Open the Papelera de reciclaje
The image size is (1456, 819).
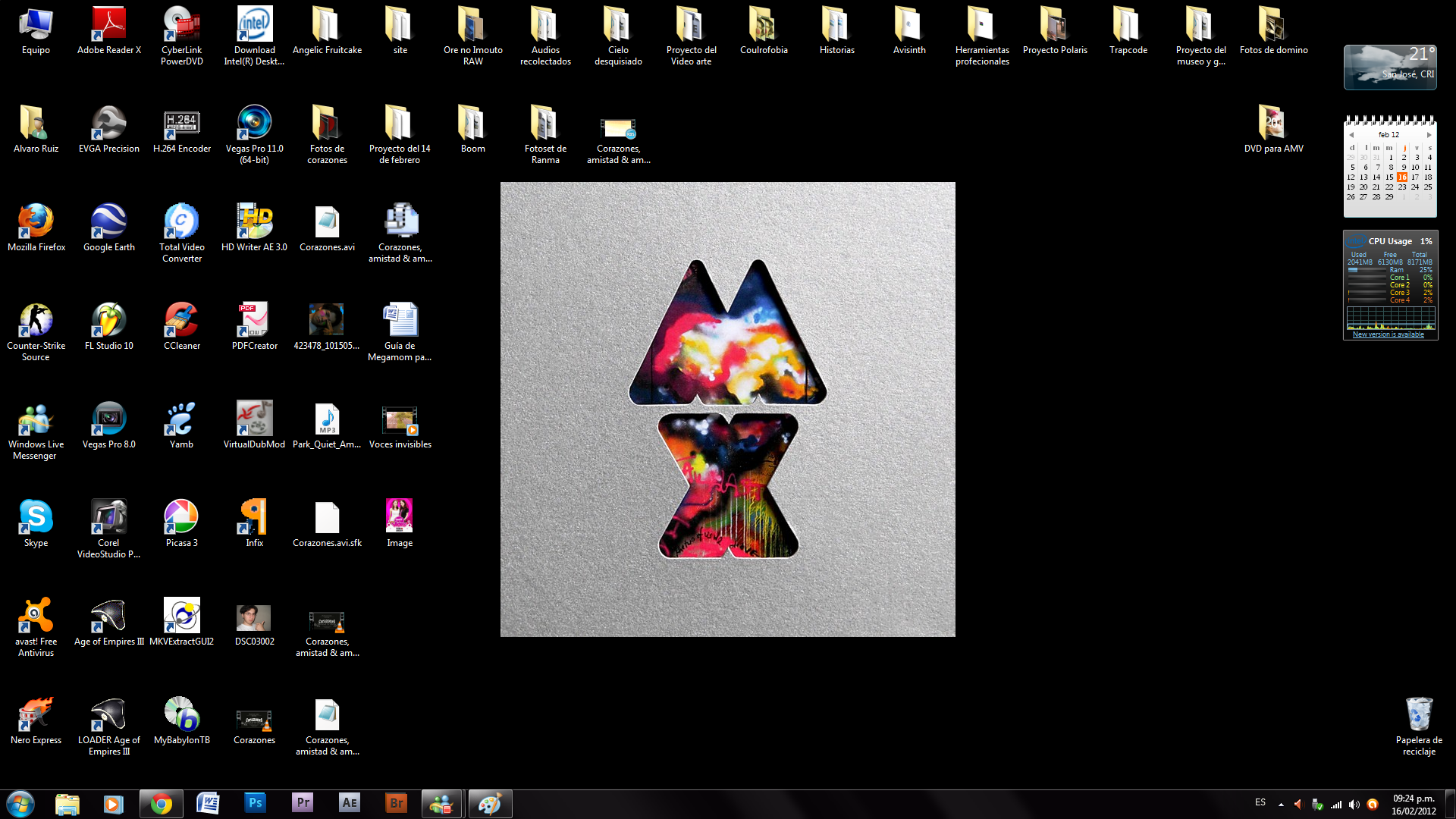pyautogui.click(x=1419, y=726)
